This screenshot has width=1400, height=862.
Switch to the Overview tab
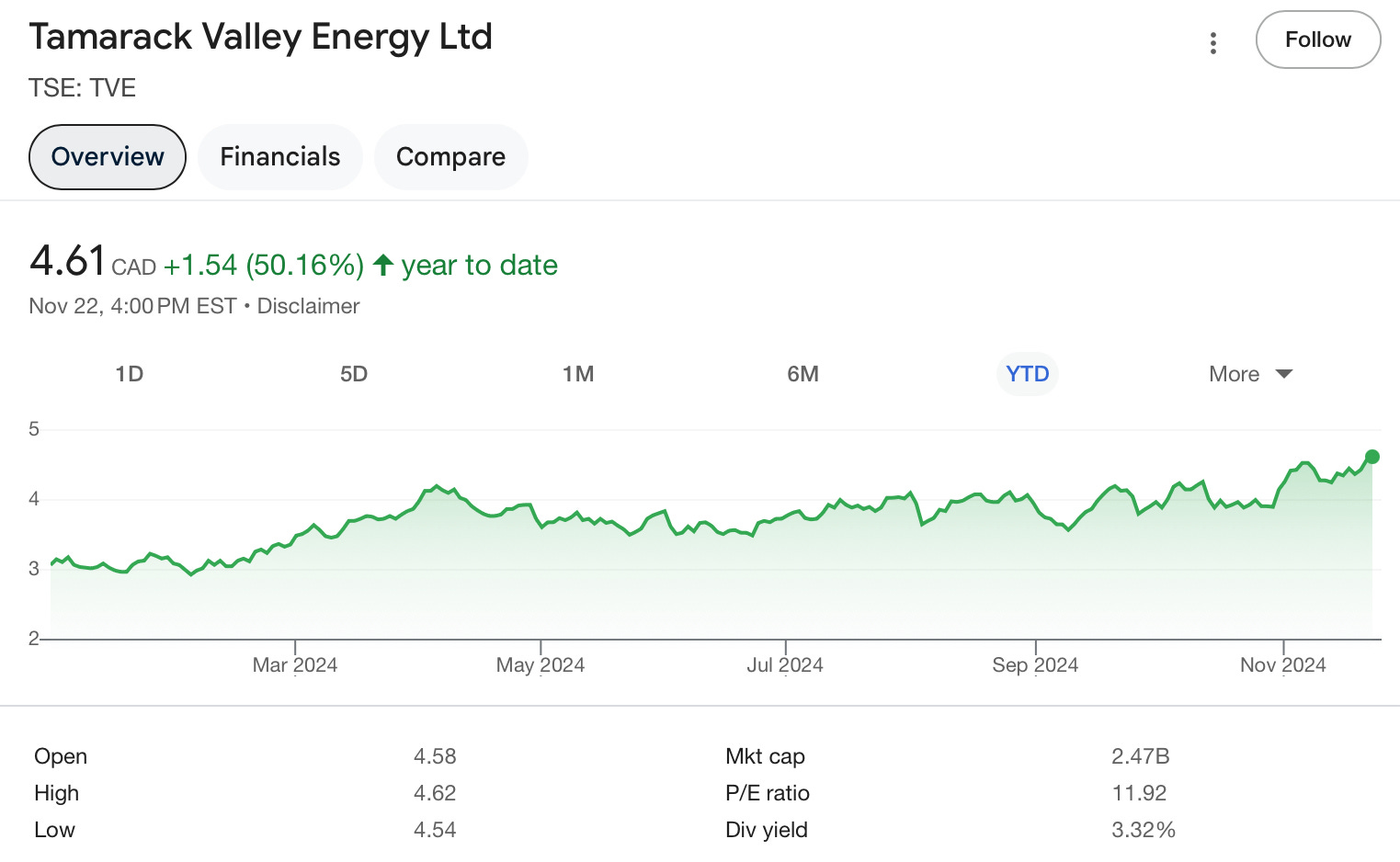pyautogui.click(x=108, y=157)
